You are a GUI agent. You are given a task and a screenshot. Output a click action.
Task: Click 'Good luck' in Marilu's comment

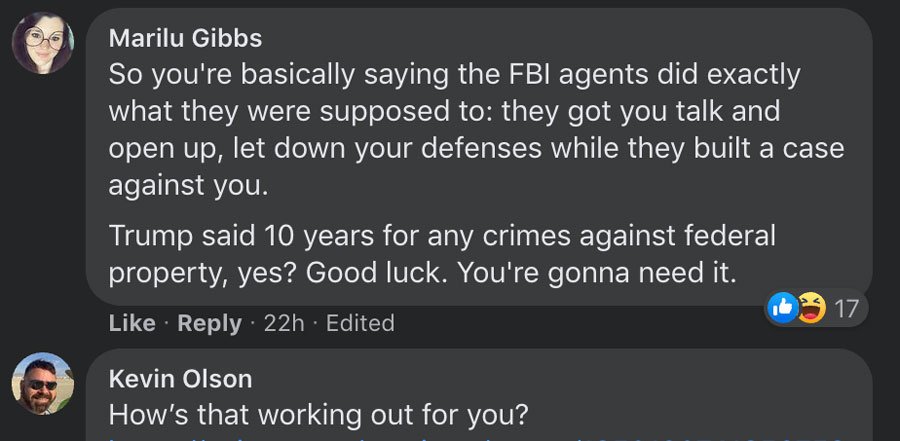tap(374, 273)
